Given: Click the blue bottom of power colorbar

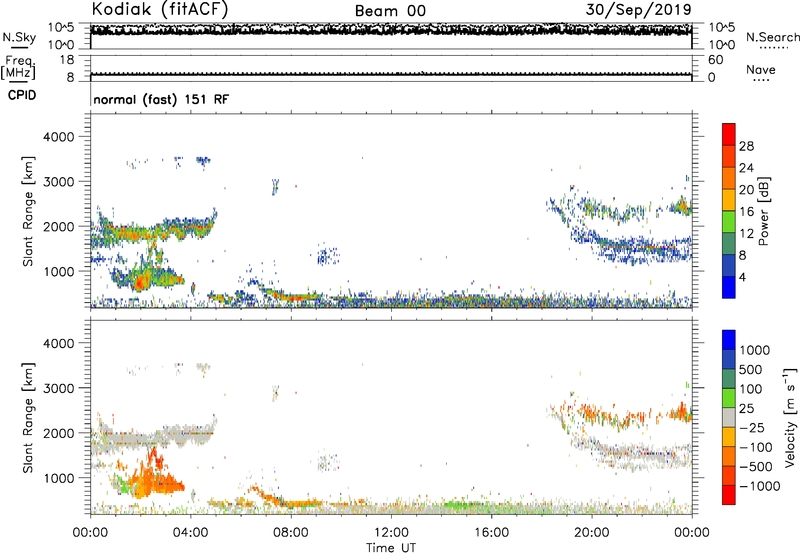Looking at the screenshot, I should pos(729,288).
